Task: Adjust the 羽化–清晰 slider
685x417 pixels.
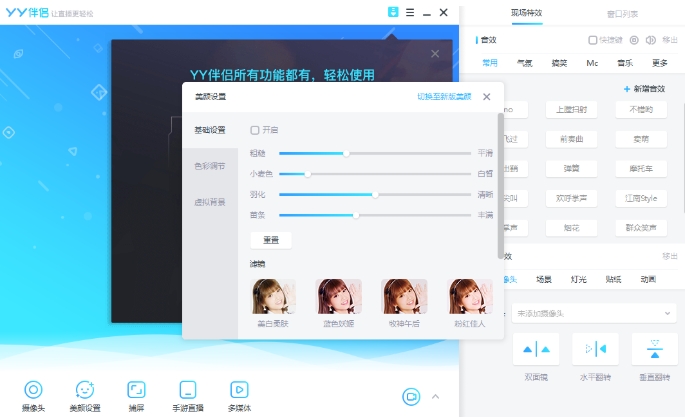Action: pyautogui.click(x=375, y=195)
